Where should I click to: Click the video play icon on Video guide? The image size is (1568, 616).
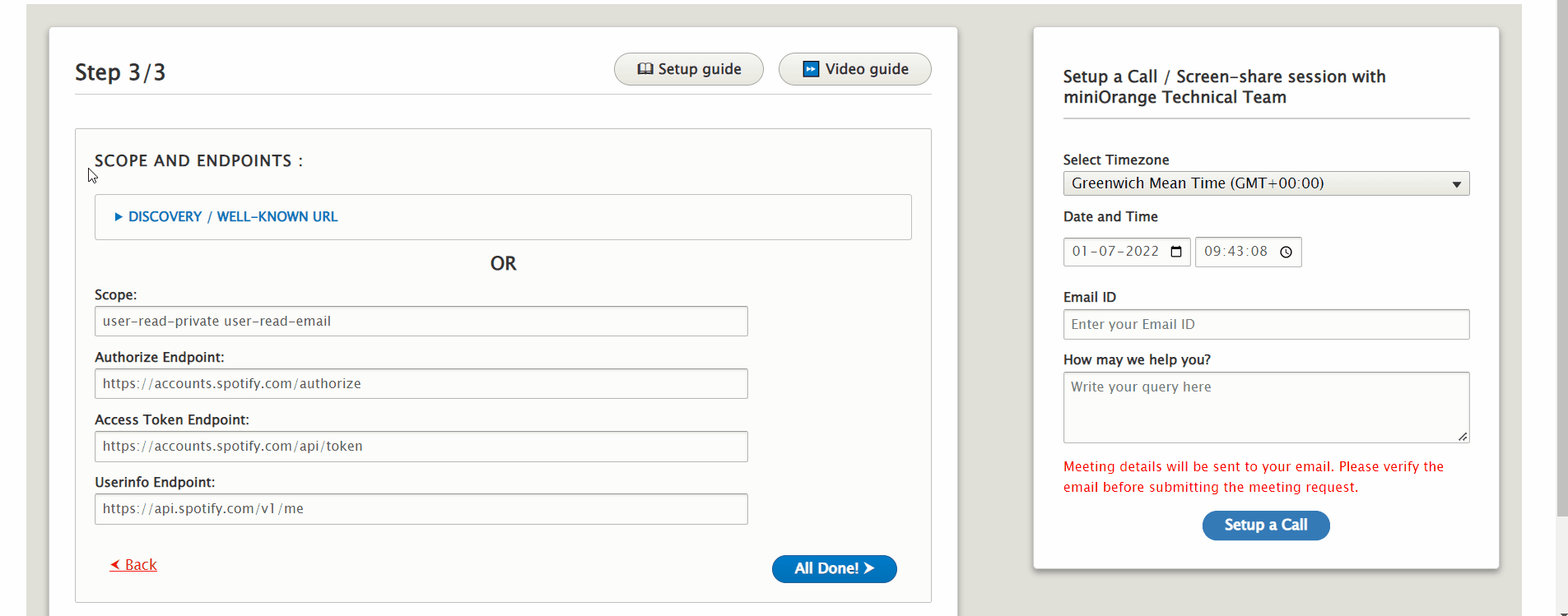click(811, 69)
